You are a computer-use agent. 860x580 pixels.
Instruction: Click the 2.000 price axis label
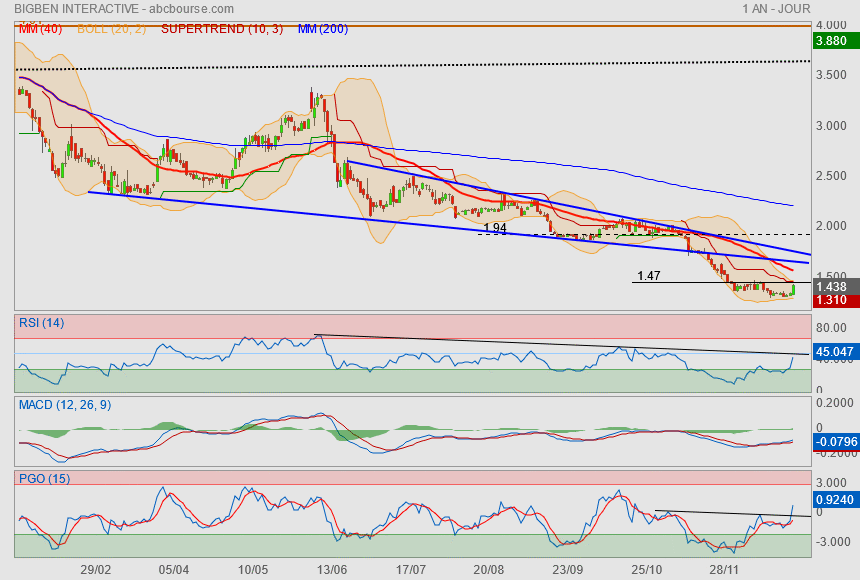point(831,226)
